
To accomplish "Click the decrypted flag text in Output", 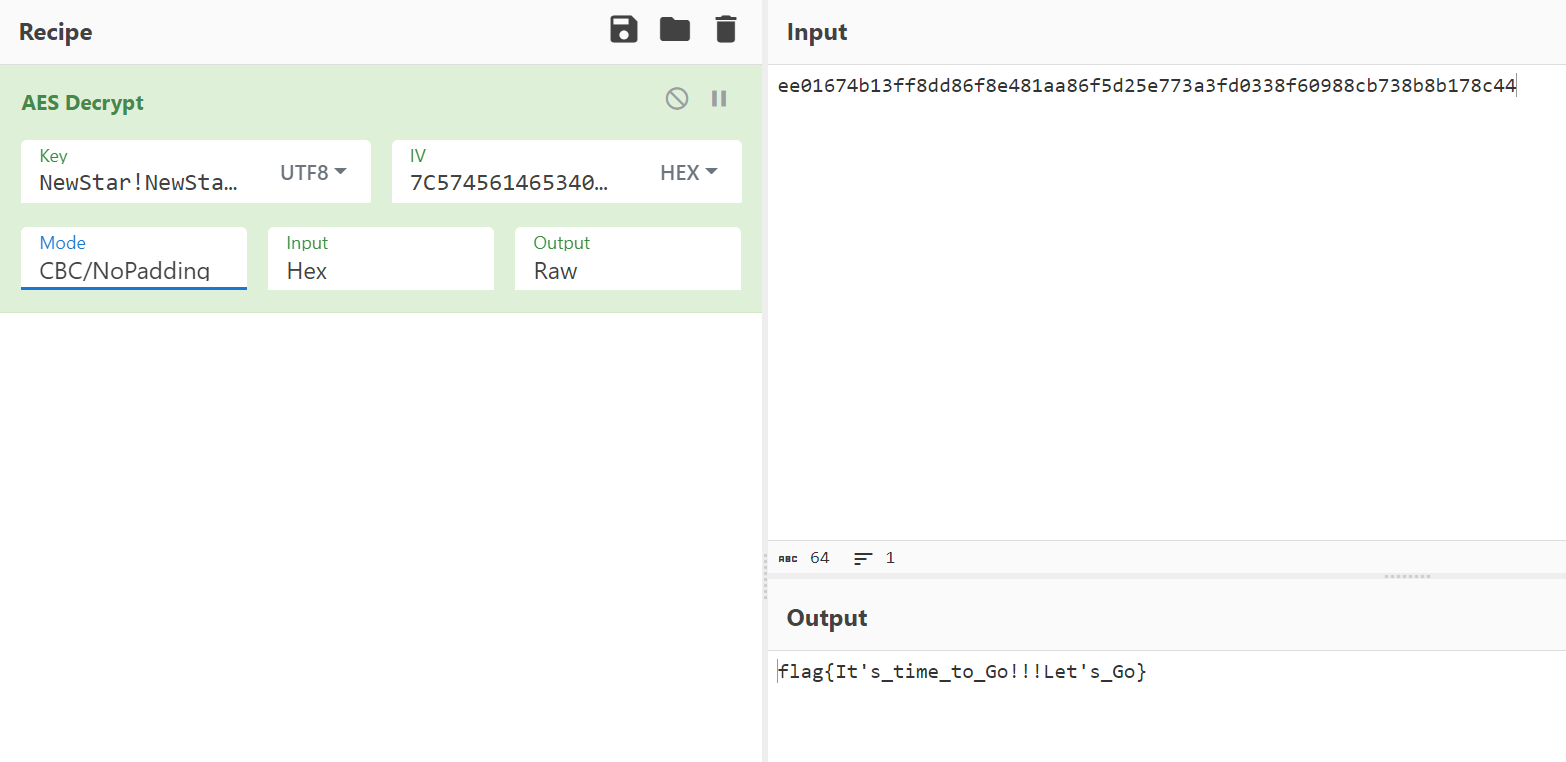I will pos(962,672).
